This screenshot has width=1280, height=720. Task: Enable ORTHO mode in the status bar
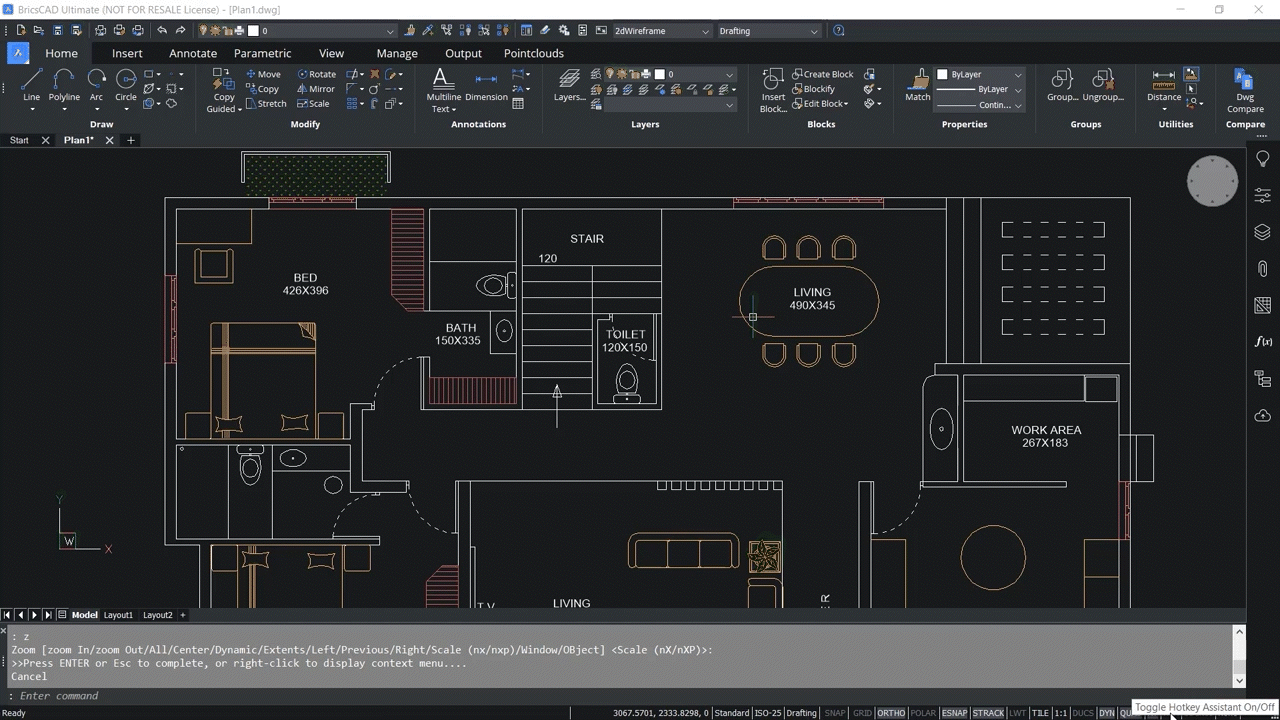point(891,712)
